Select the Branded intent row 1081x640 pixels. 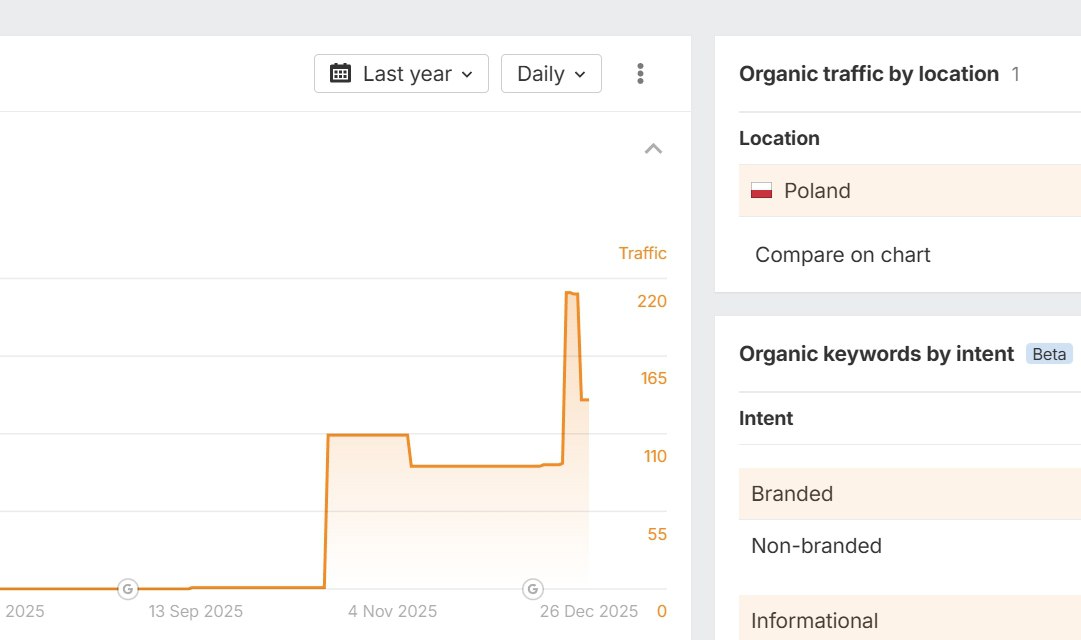792,494
